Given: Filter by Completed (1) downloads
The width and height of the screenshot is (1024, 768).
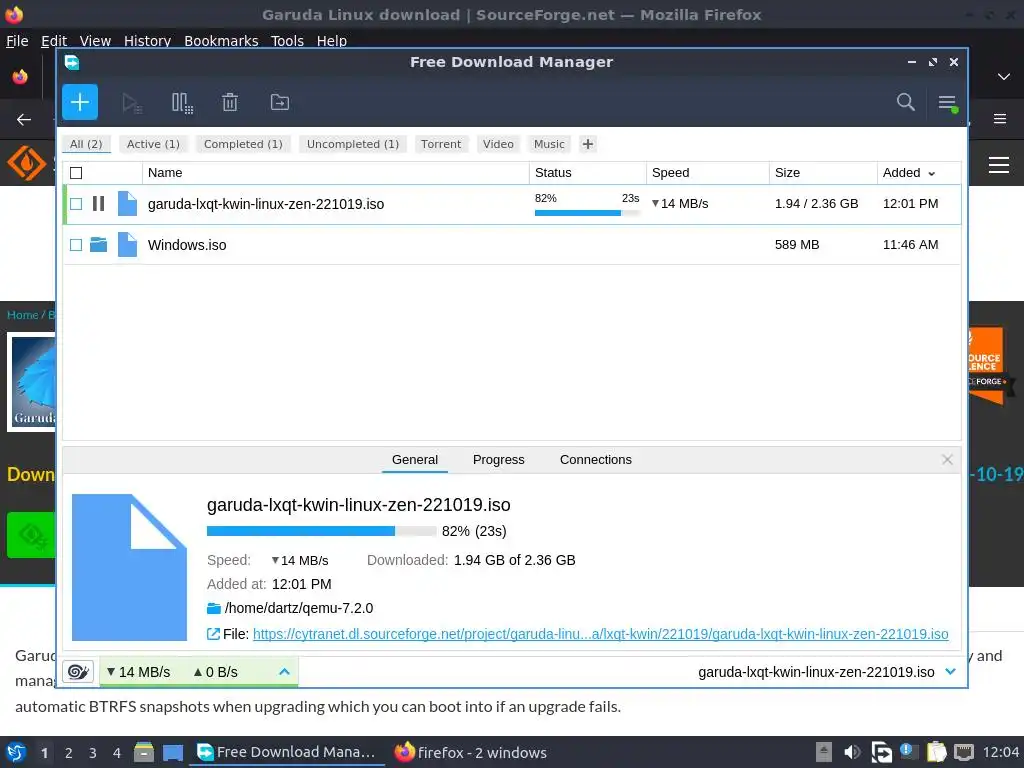Looking at the screenshot, I should coord(243,144).
